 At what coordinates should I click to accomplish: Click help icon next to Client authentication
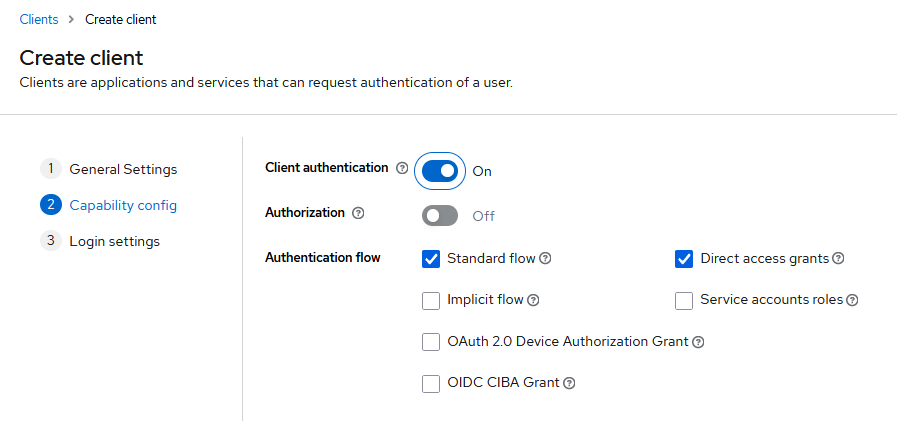[402, 169]
